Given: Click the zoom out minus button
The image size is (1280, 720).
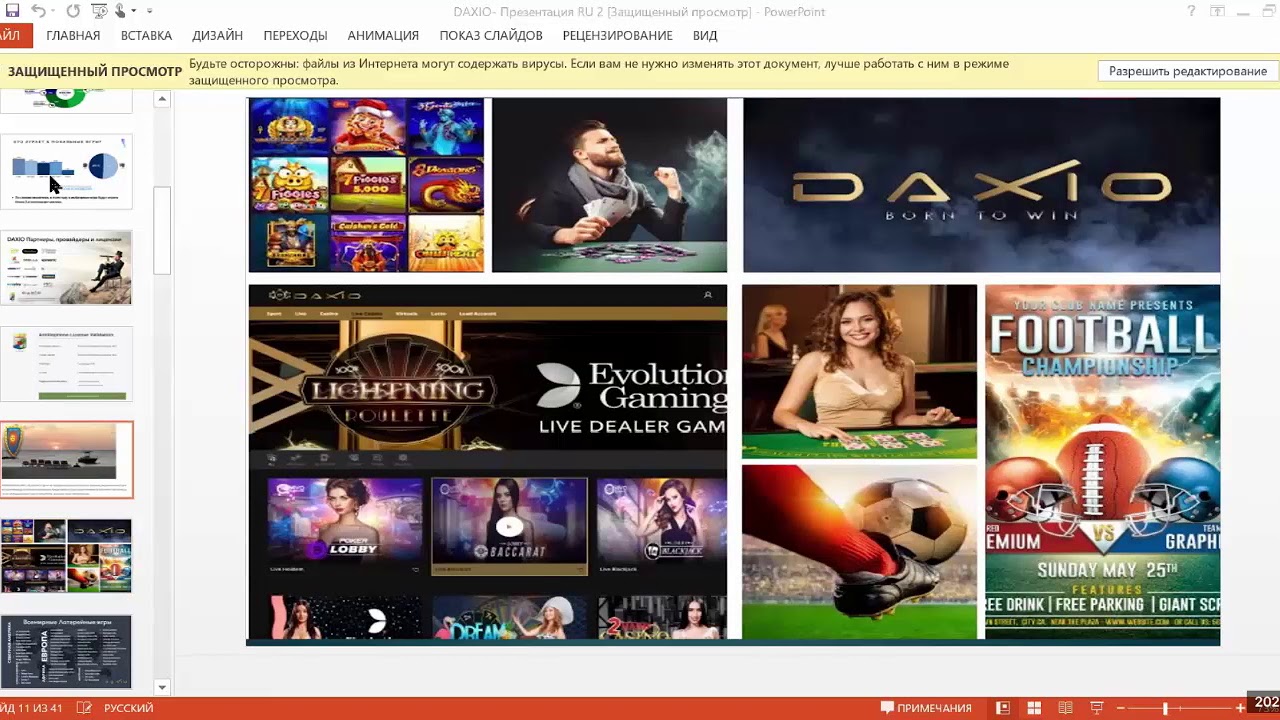Looking at the screenshot, I should point(1121,708).
